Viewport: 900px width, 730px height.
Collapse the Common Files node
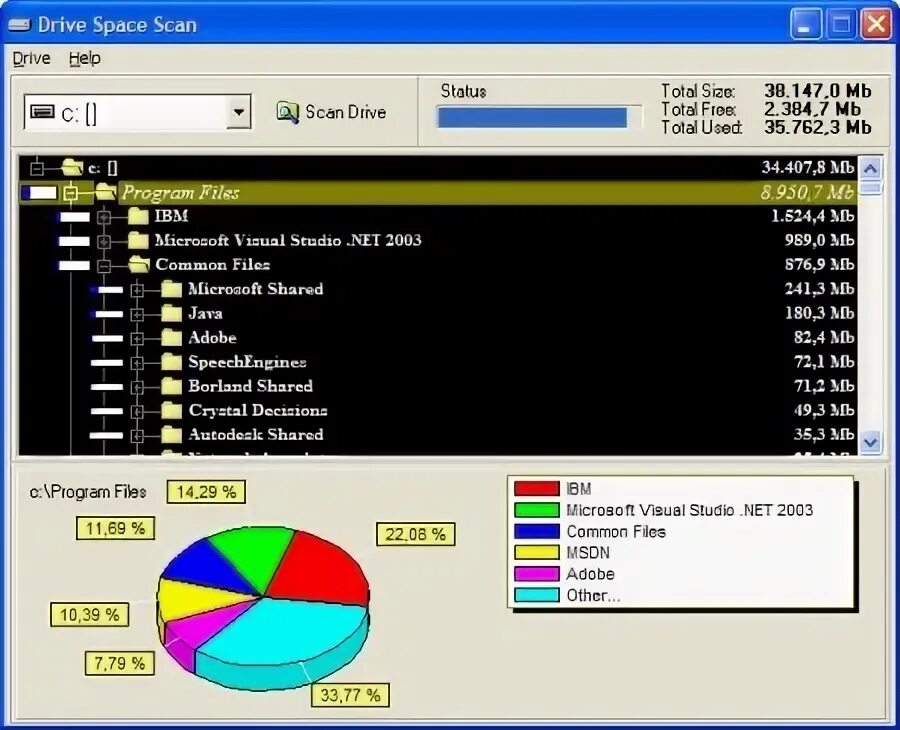(x=104, y=265)
